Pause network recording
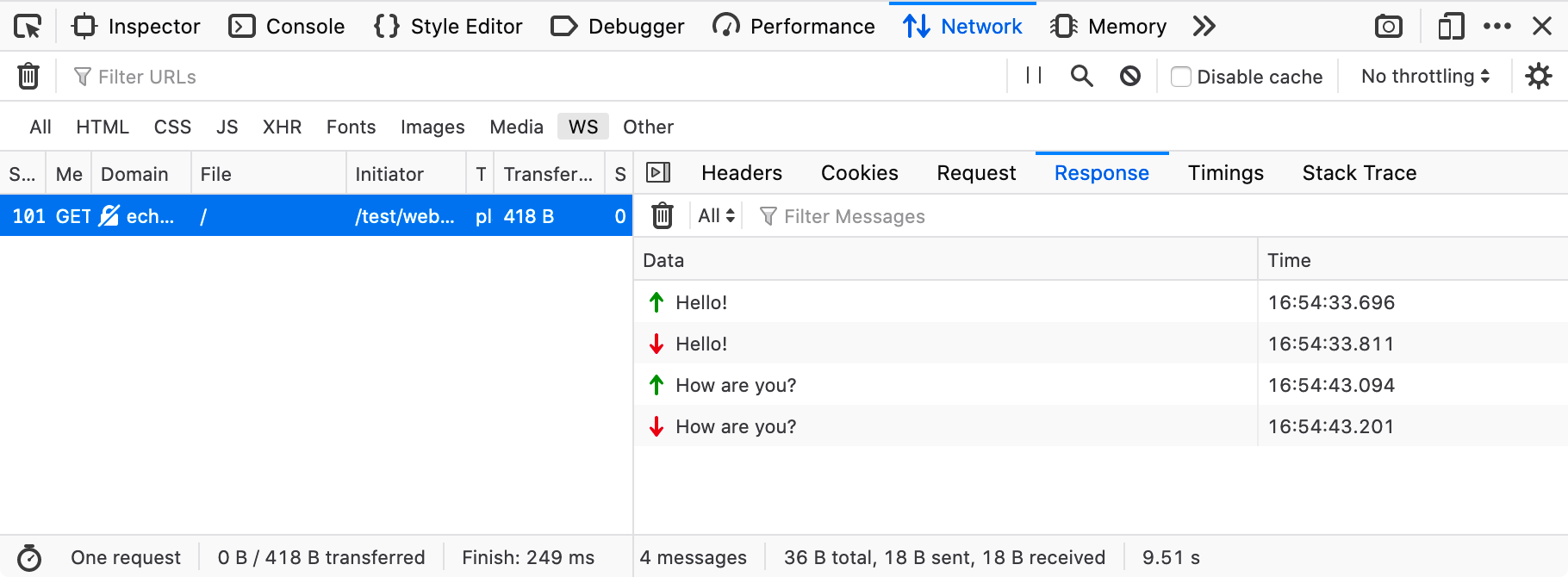Screen dimensions: 1568x577 (x=1034, y=77)
